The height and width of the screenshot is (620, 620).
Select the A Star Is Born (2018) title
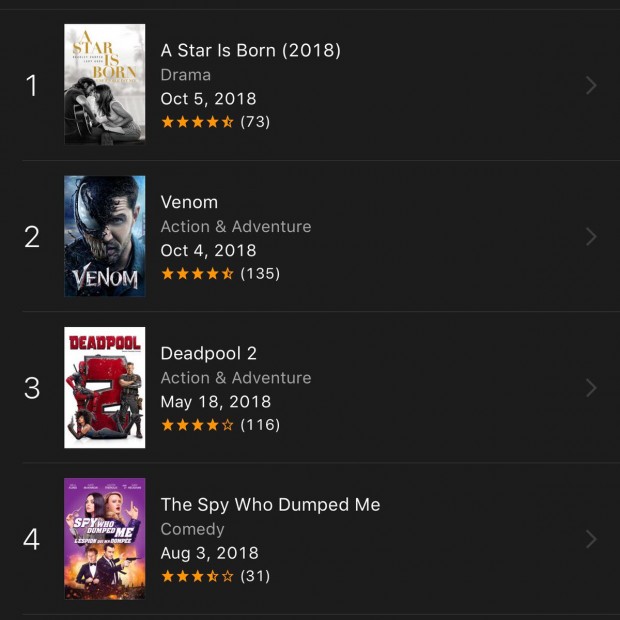(251, 51)
